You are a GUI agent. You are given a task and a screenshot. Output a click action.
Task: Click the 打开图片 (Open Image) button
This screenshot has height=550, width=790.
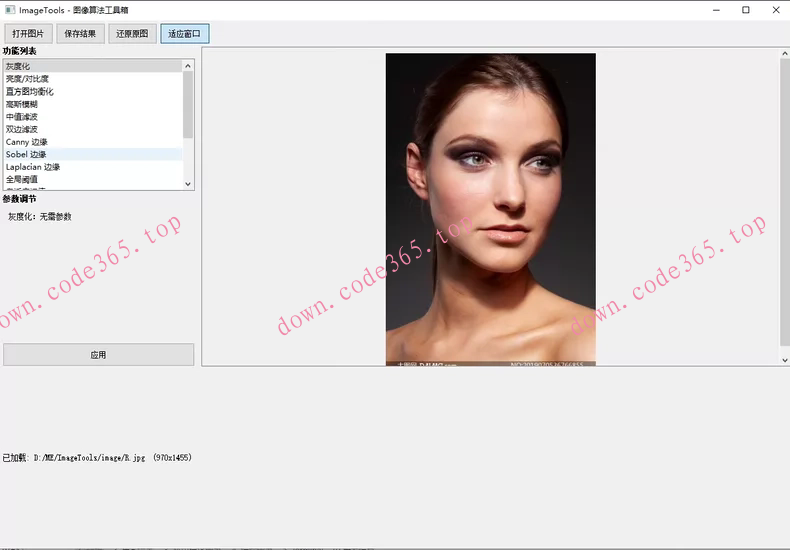pyautogui.click(x=28, y=34)
